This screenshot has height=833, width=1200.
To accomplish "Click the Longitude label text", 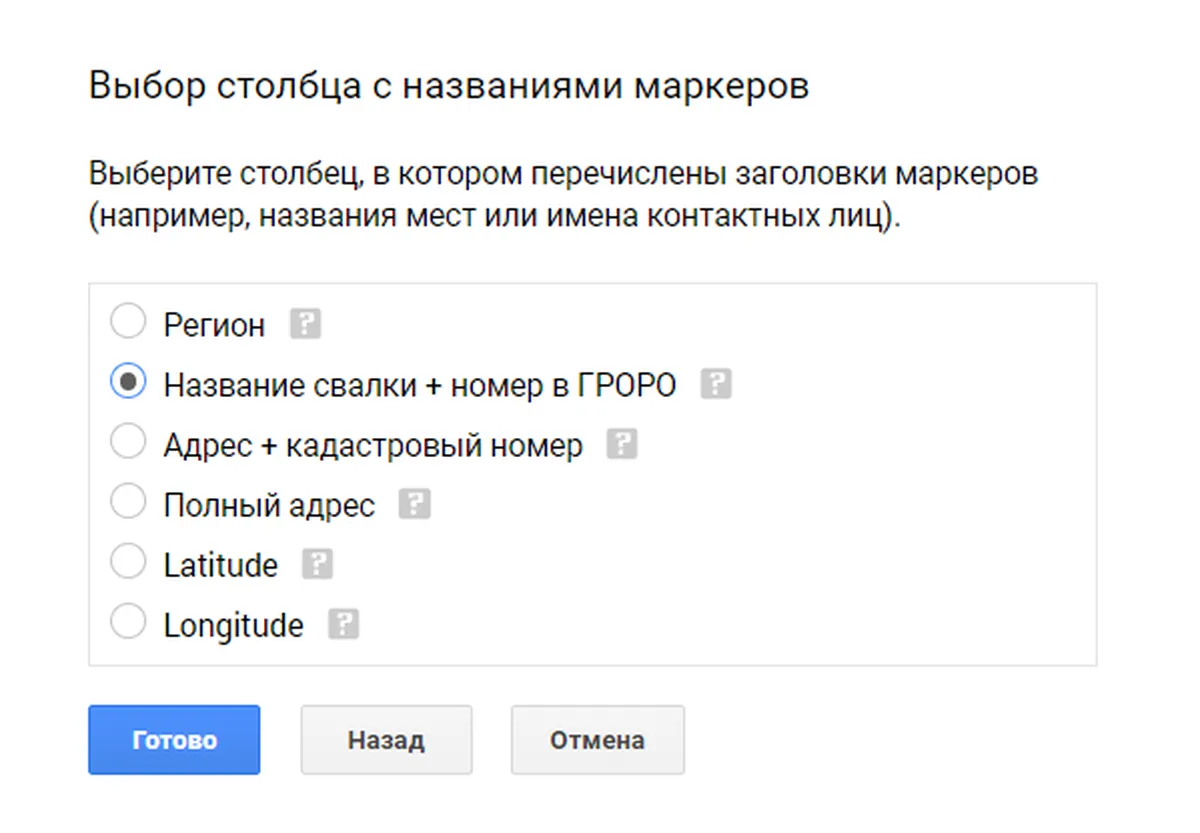I will tap(233, 626).
